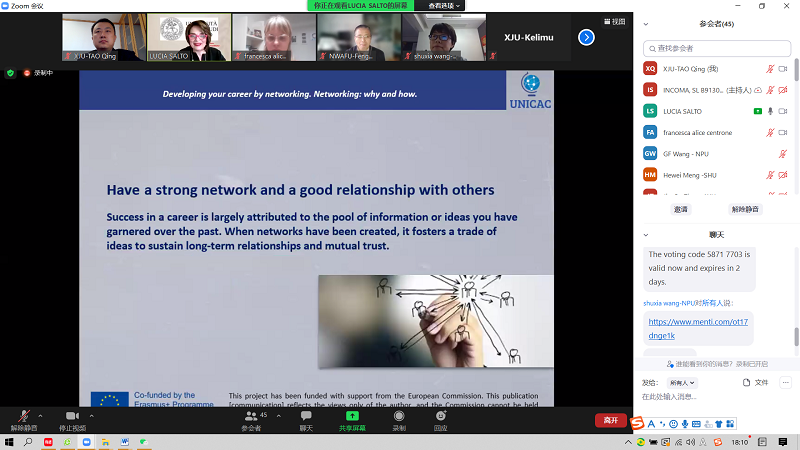This screenshot has width=800, height=450.
Task: Show next video thumbnails with blue arrow
Action: pos(587,37)
